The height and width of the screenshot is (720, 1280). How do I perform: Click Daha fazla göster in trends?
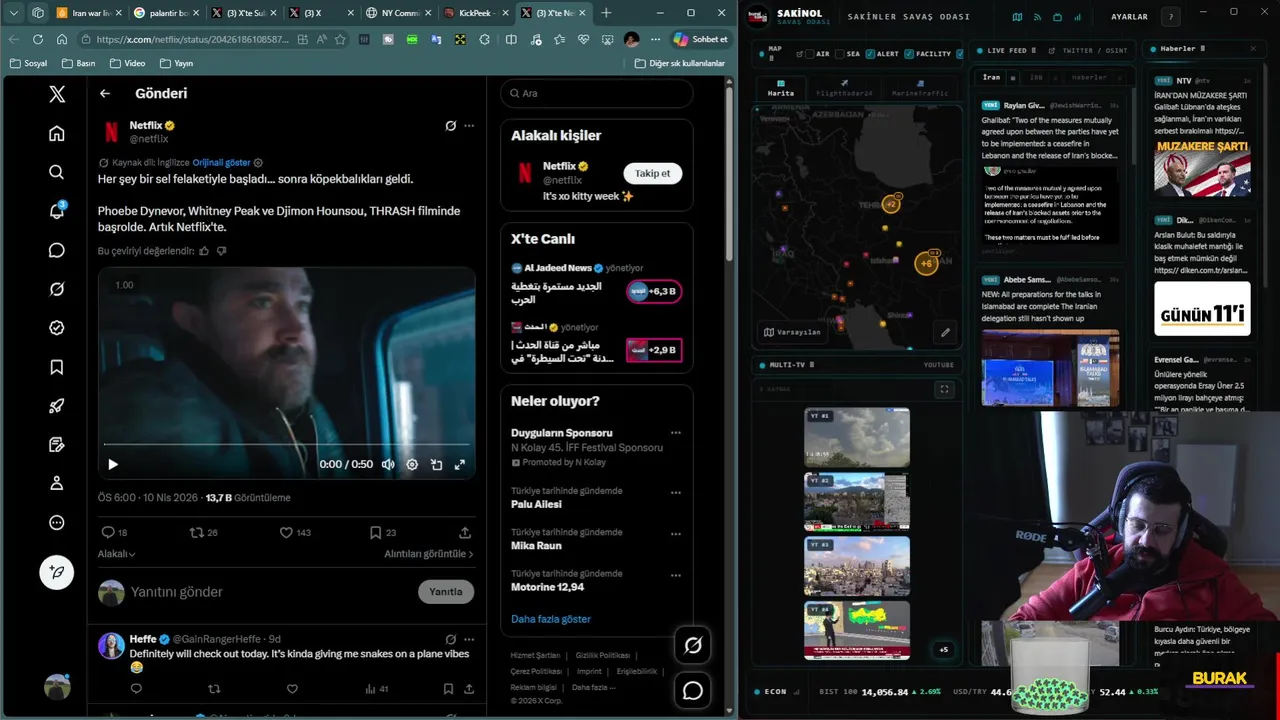[551, 619]
